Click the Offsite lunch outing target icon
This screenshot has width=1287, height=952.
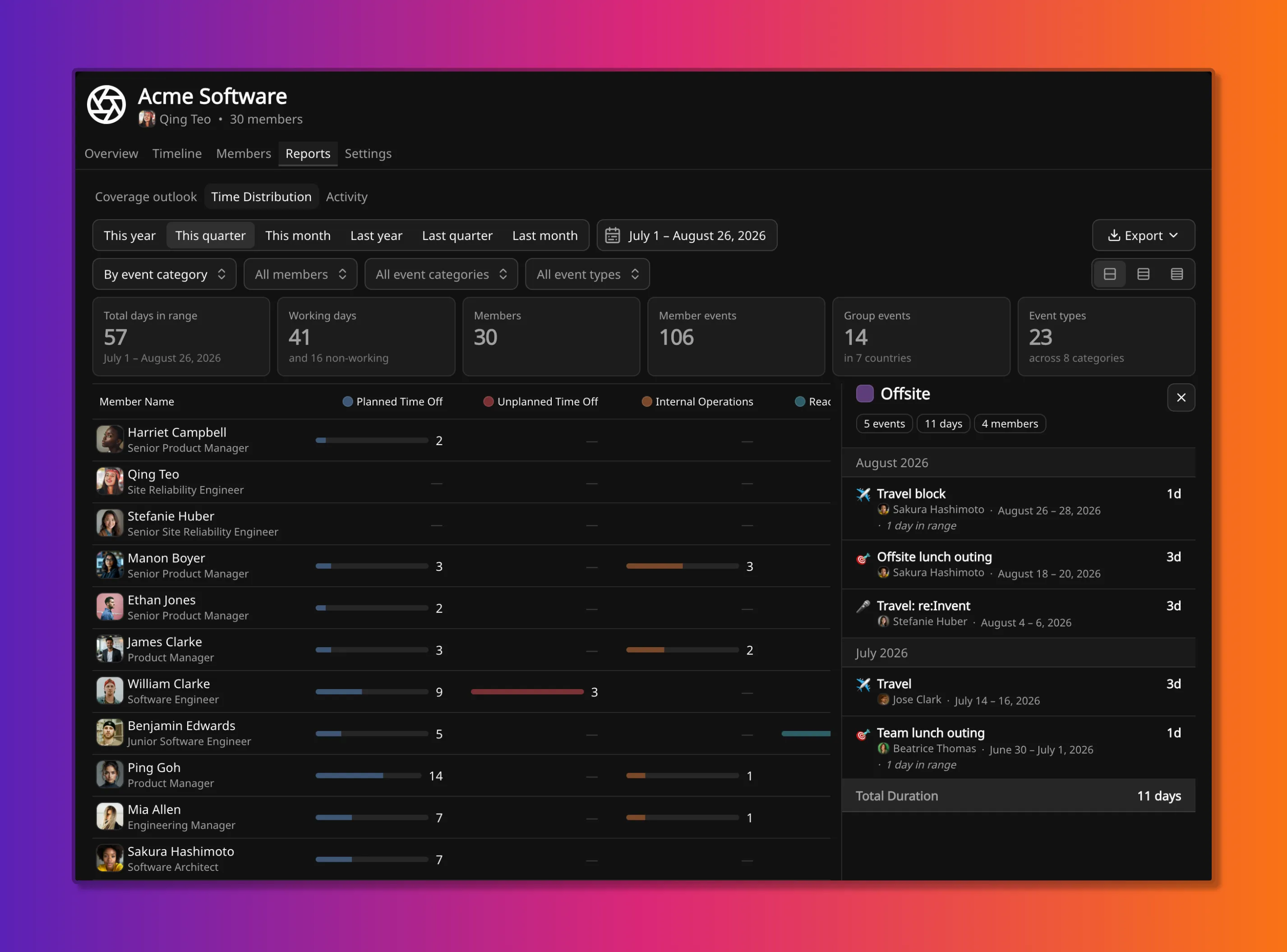(863, 558)
